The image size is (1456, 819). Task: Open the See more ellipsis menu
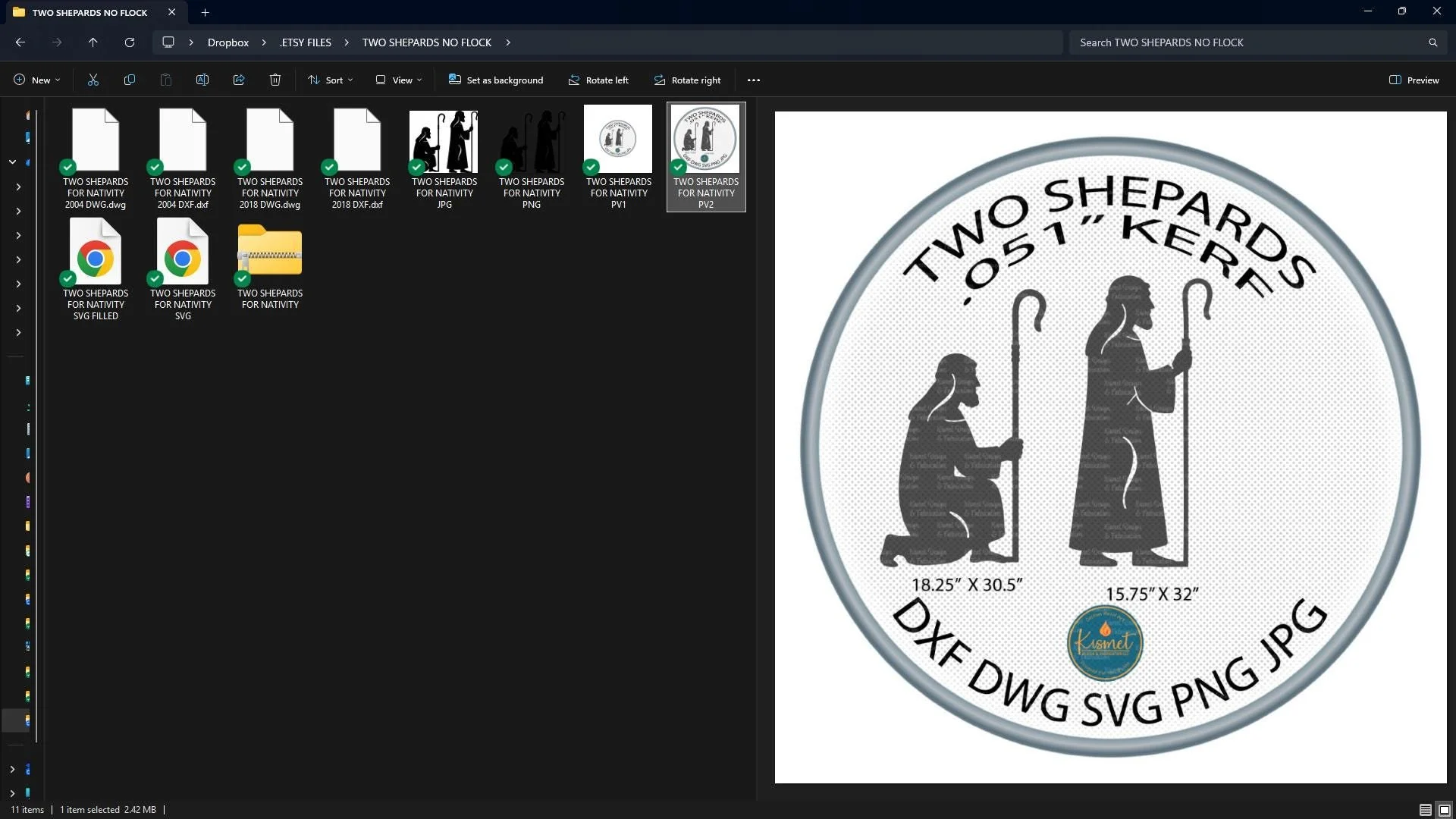(753, 80)
